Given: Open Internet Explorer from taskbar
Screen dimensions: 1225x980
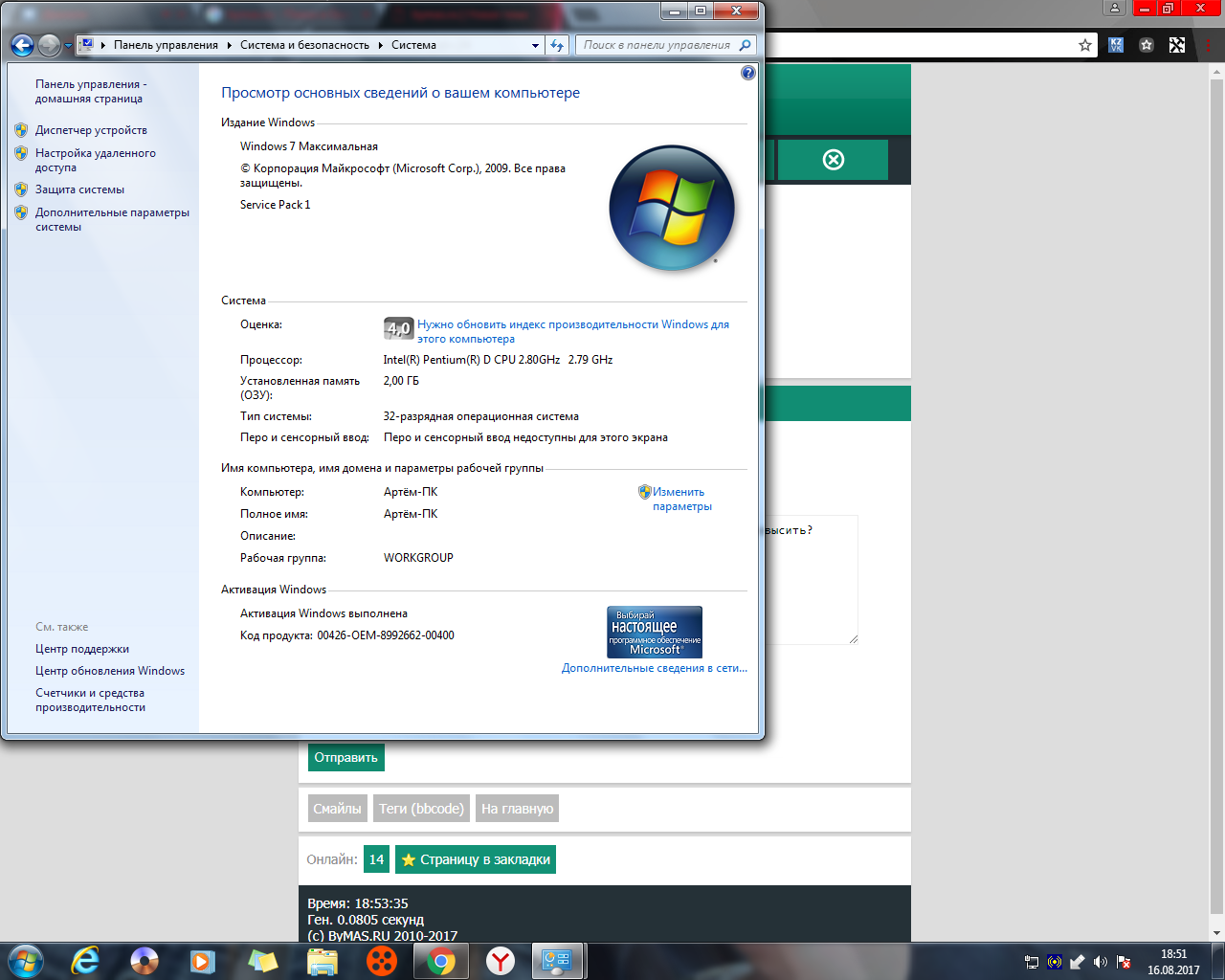Looking at the screenshot, I should (x=85, y=961).
